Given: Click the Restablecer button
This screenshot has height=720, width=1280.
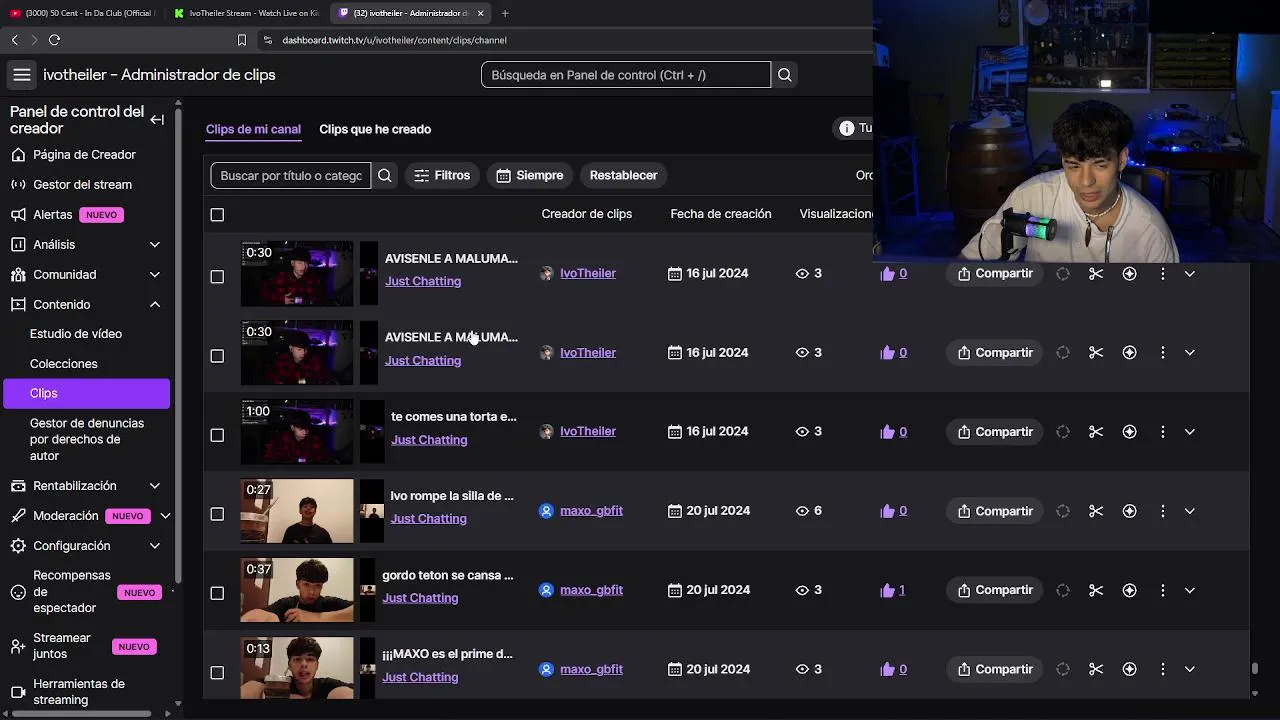Looking at the screenshot, I should tap(623, 176).
